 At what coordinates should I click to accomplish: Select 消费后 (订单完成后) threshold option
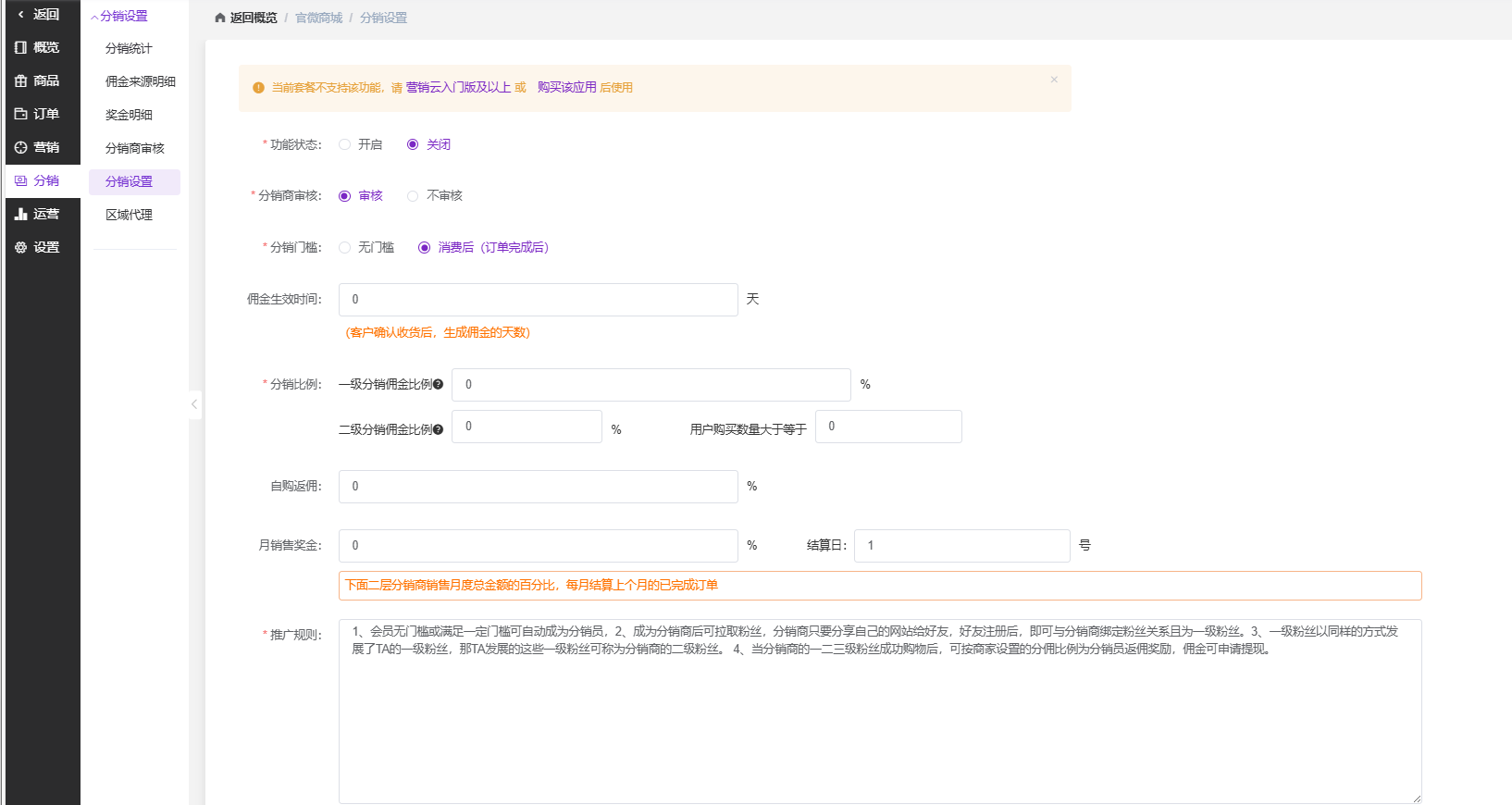click(x=484, y=247)
